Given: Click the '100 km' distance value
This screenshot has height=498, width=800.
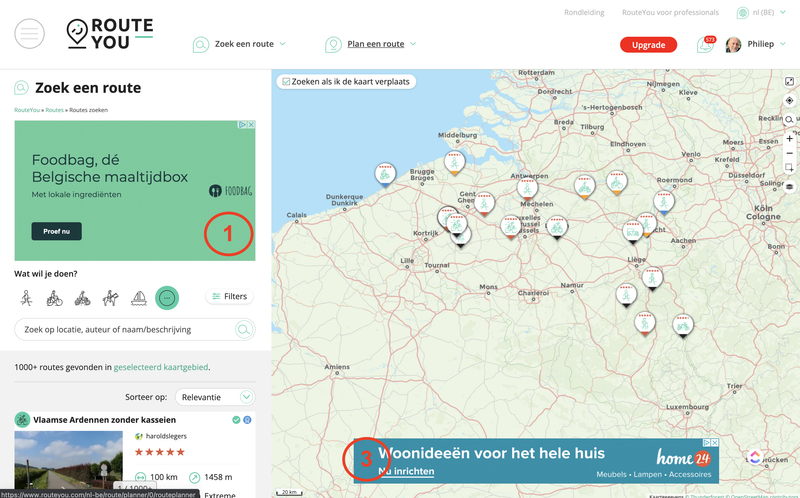Looking at the screenshot, I should 164,477.
